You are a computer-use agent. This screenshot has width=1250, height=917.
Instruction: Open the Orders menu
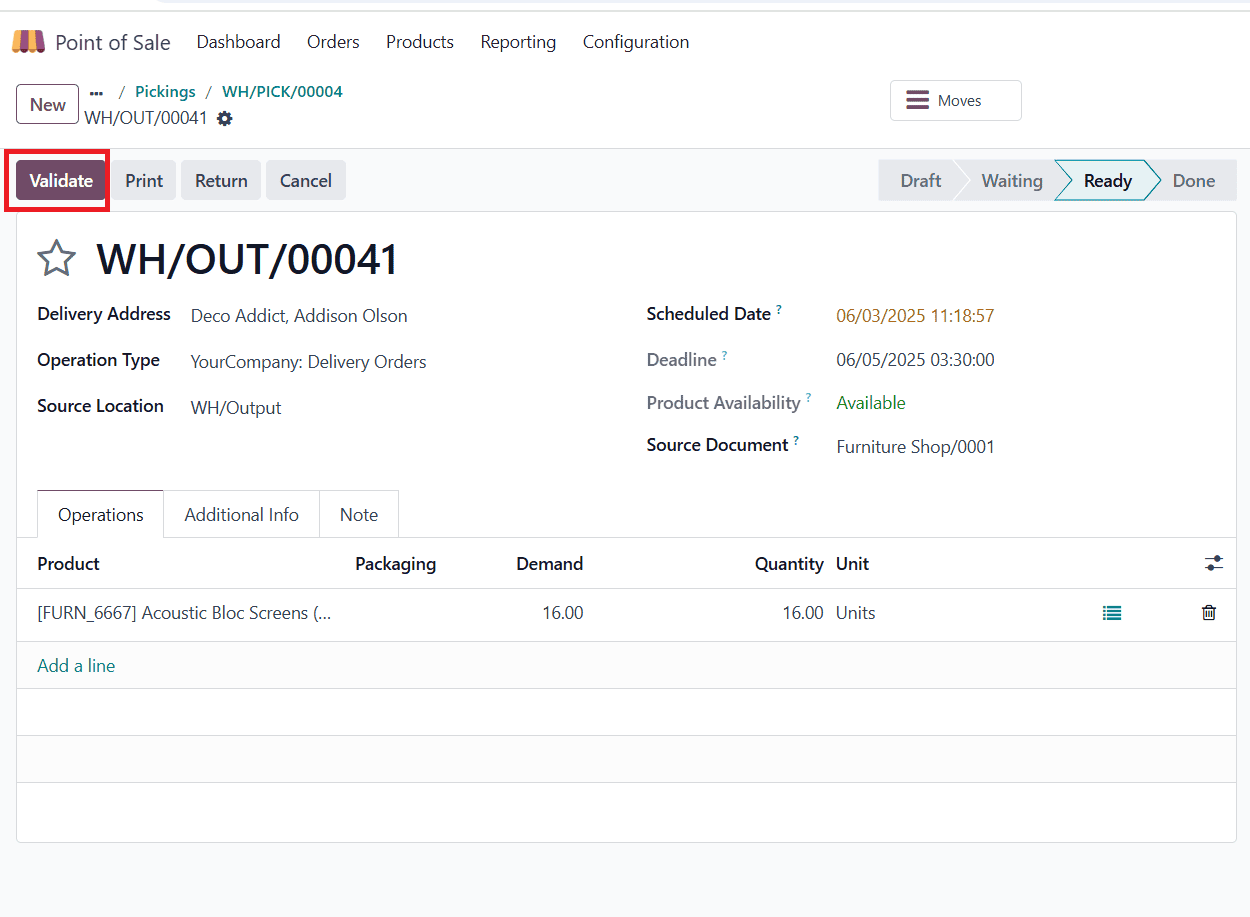(x=333, y=42)
